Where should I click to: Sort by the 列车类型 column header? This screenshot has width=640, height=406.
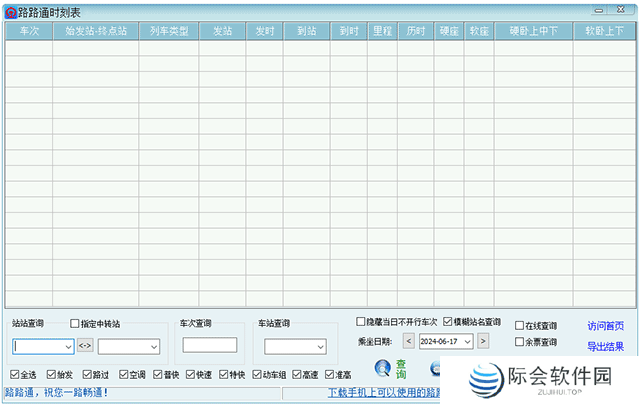coord(169,31)
